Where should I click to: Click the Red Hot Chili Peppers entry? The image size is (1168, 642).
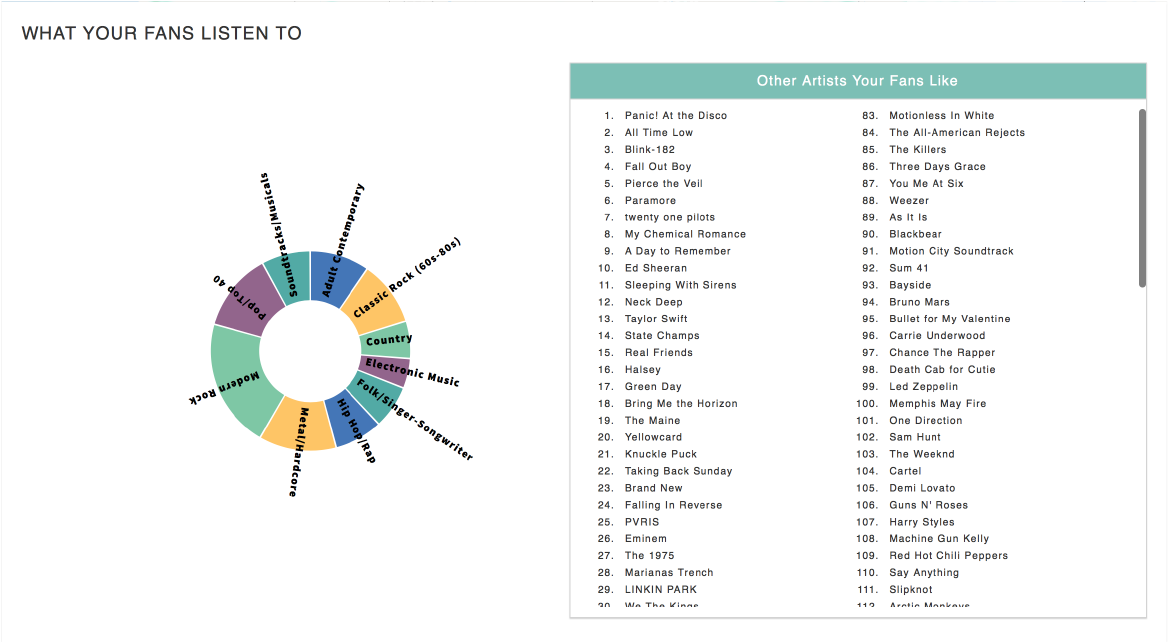coord(948,556)
